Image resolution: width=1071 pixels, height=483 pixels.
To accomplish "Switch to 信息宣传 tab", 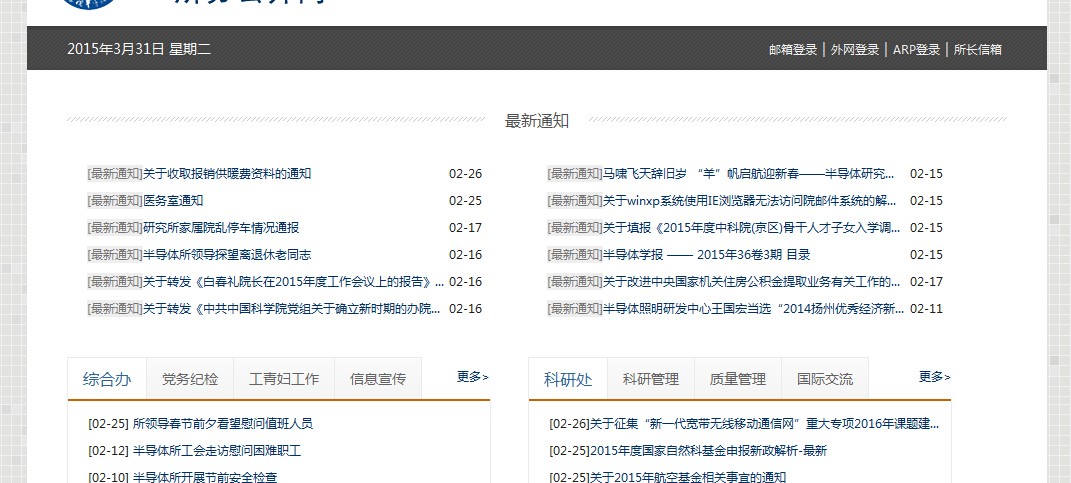I will point(378,379).
